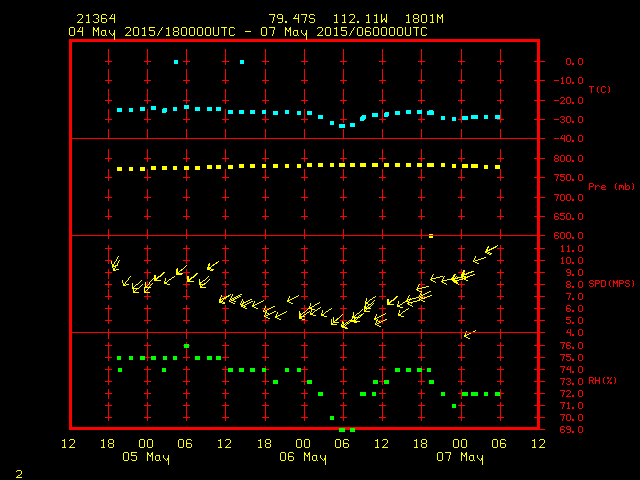Click the elevation label 1801M
Screen dimensions: 640x480
tap(424, 19)
